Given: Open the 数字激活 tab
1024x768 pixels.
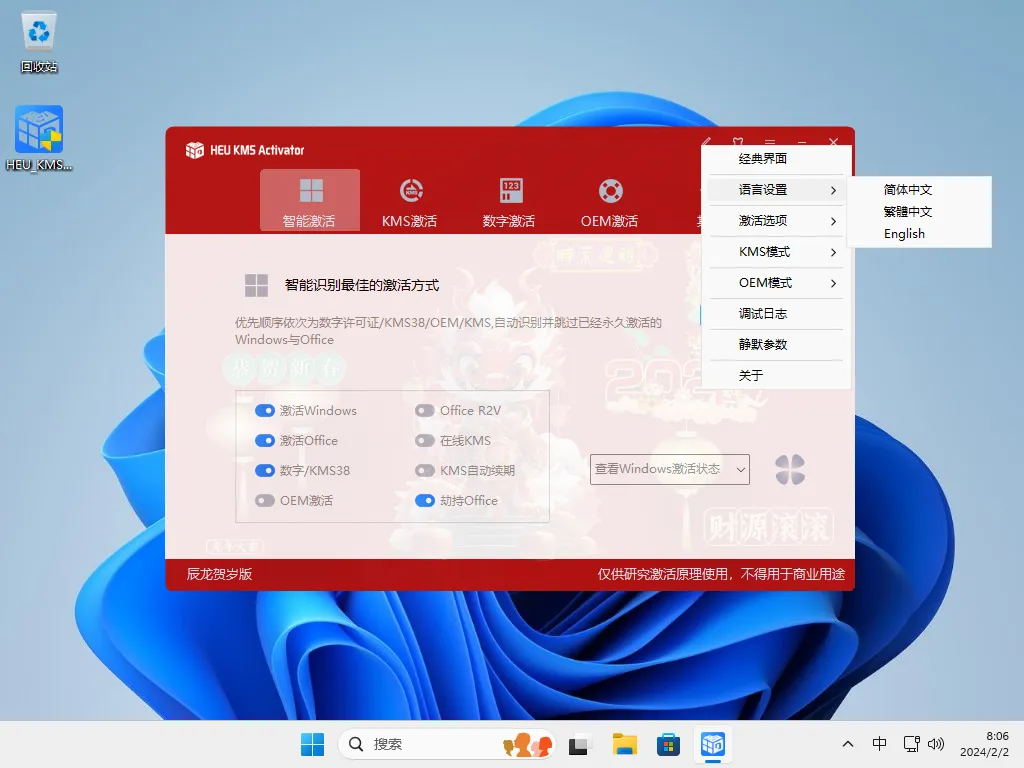Looking at the screenshot, I should [x=509, y=201].
